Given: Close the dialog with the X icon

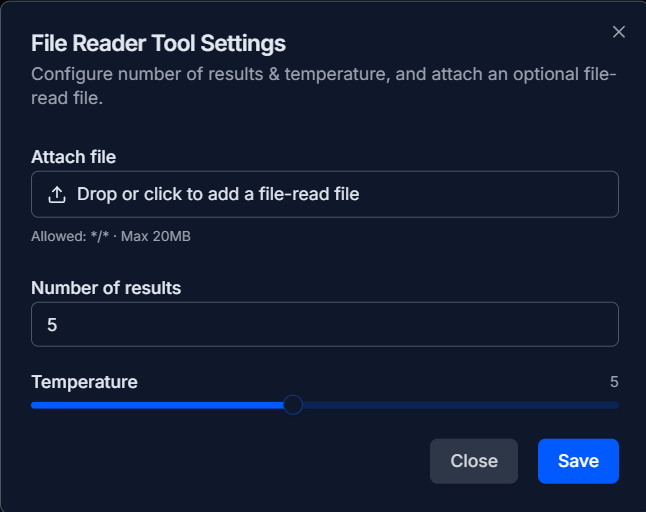Looking at the screenshot, I should [x=619, y=32].
